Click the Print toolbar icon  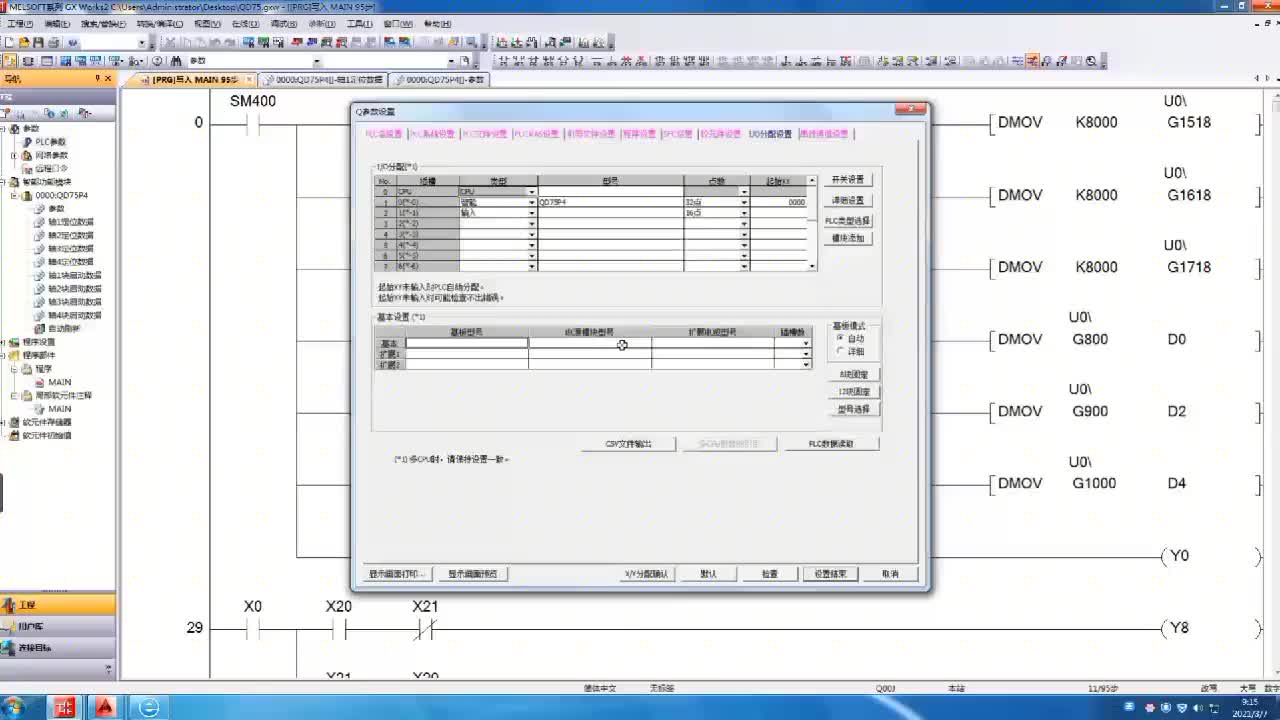click(x=55, y=43)
